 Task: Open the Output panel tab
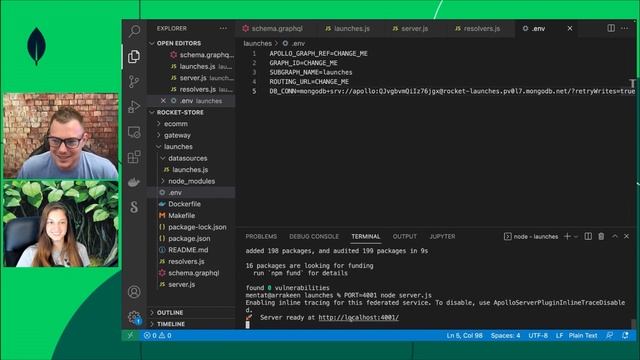(404, 236)
